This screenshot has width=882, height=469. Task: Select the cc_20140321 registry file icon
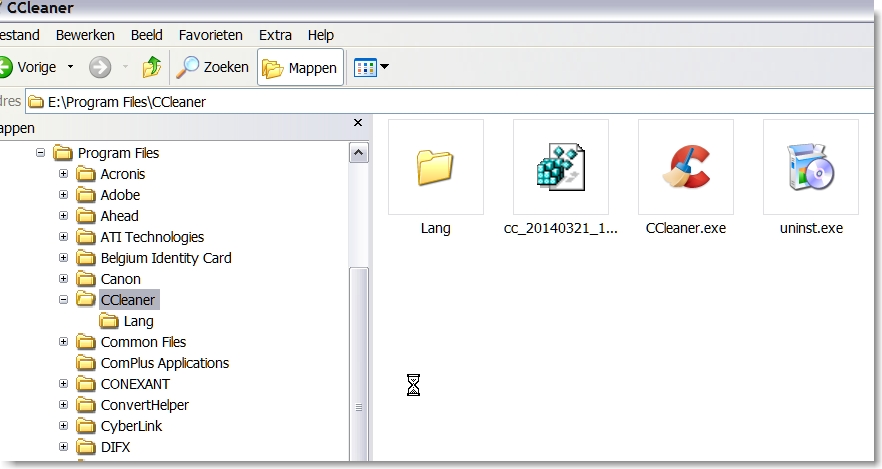click(561, 167)
